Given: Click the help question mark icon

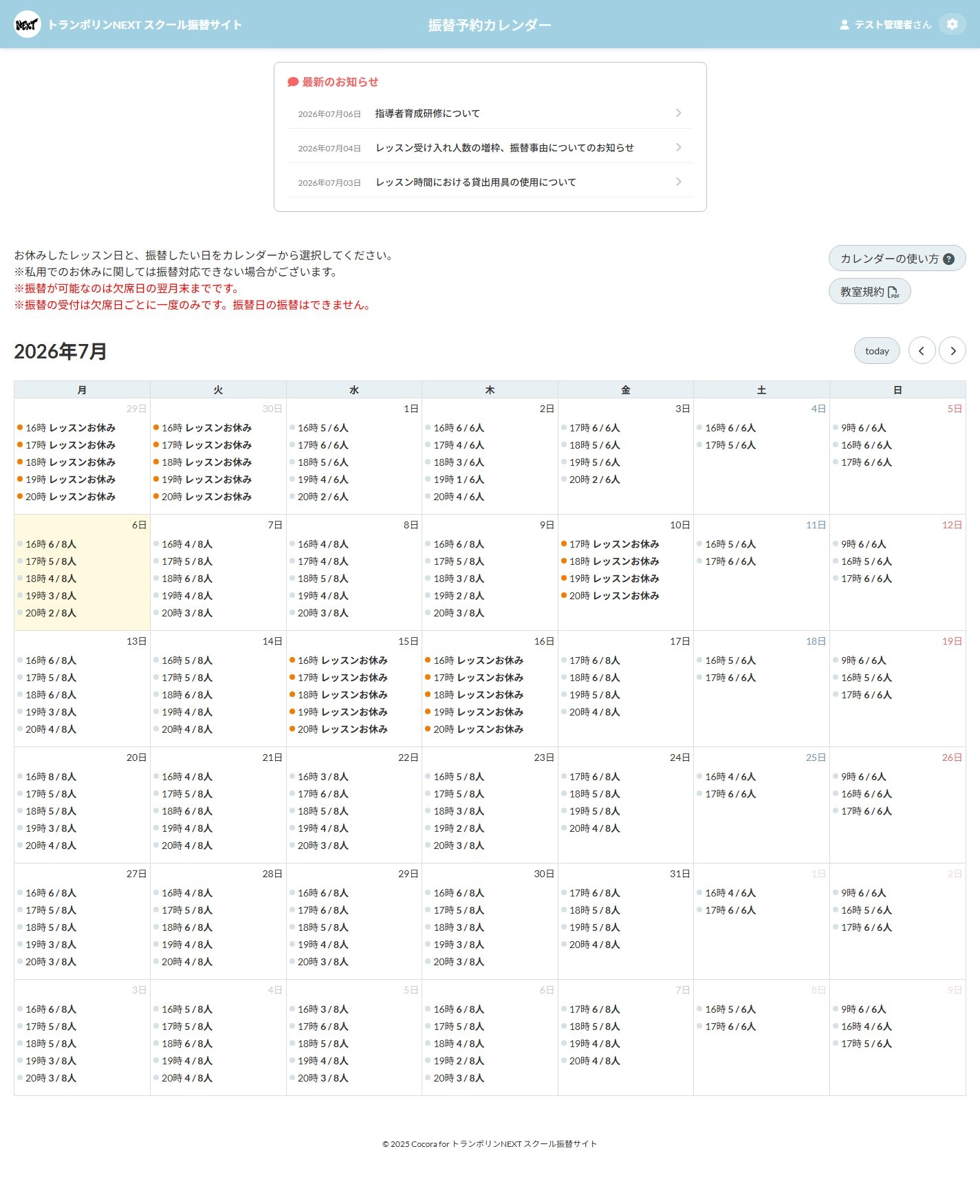Looking at the screenshot, I should tap(948, 259).
